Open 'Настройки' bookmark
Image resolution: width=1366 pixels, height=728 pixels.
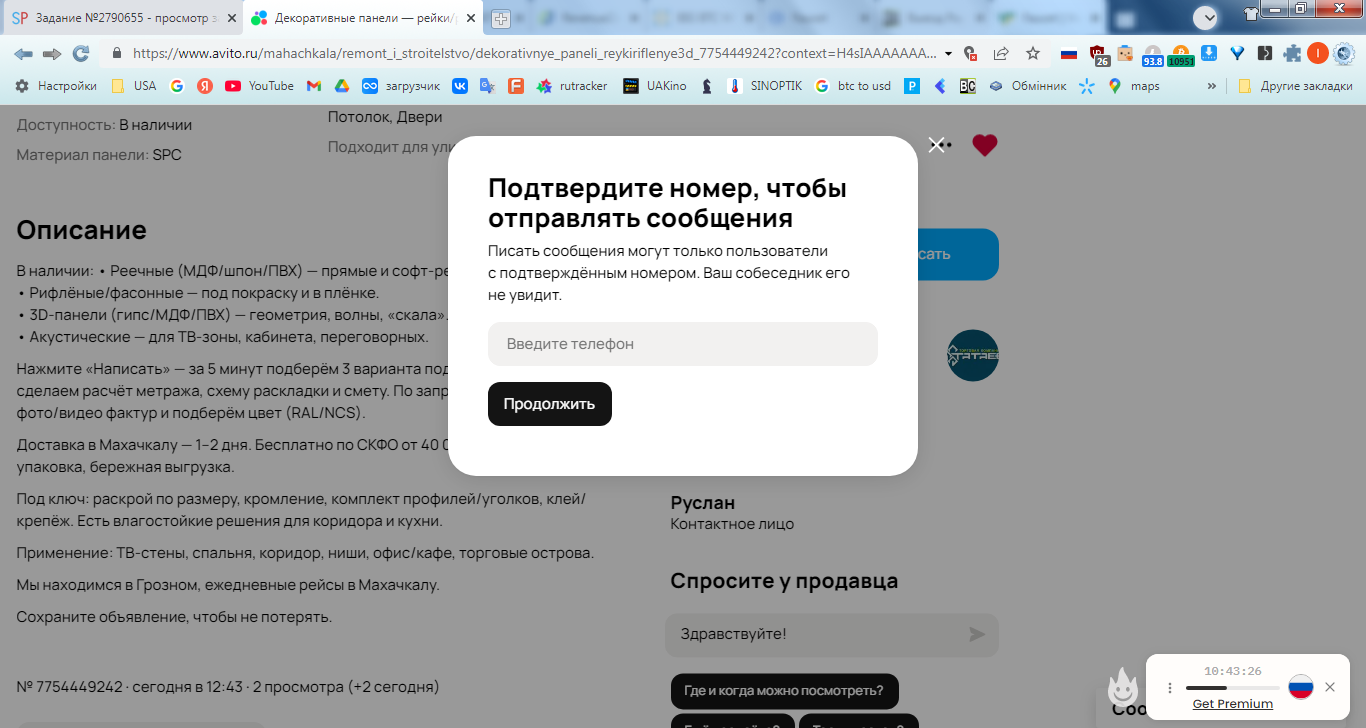pos(56,86)
